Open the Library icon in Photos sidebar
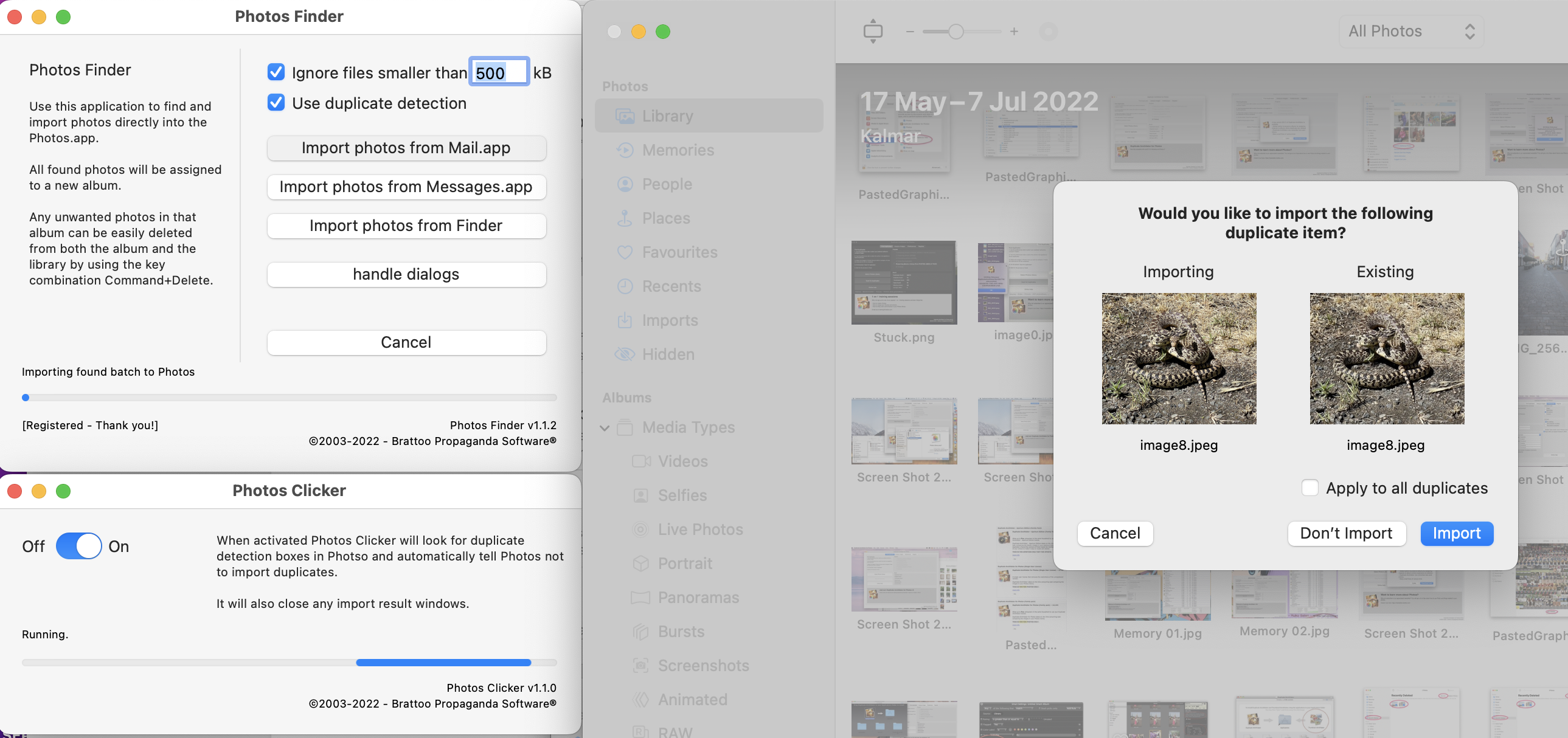 [625, 116]
